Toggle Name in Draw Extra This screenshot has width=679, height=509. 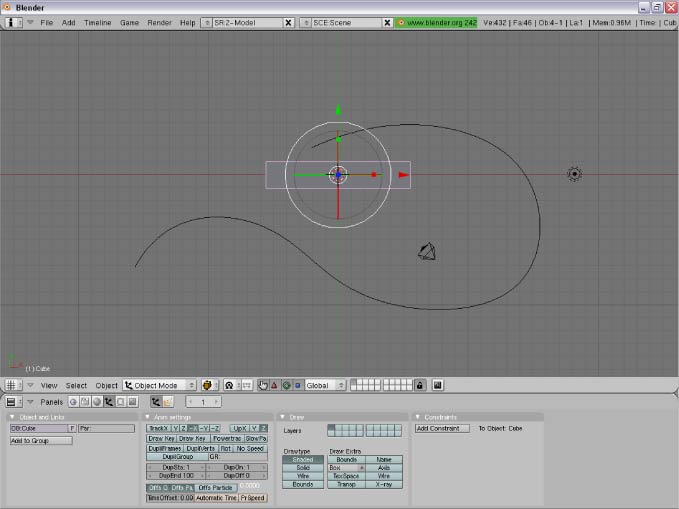(x=384, y=460)
